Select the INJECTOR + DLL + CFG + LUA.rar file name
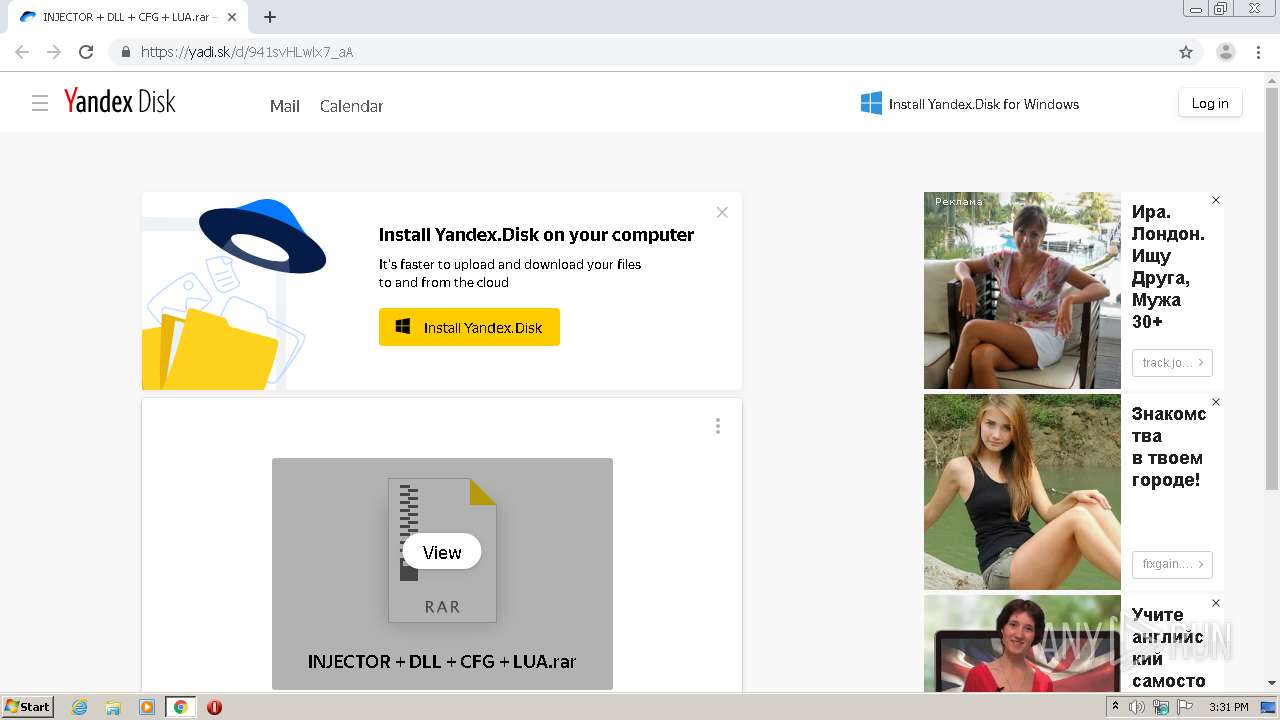 pyautogui.click(x=442, y=661)
